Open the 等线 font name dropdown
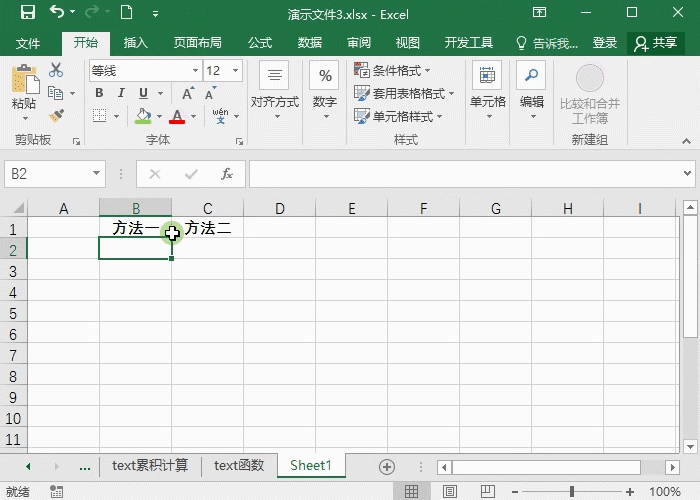 (195, 71)
